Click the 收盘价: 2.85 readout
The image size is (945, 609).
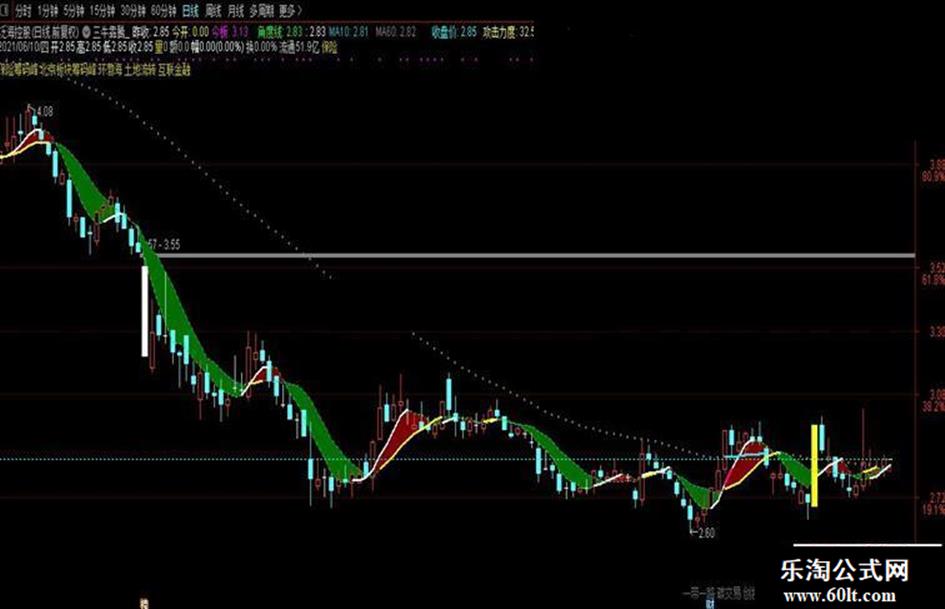coord(454,31)
